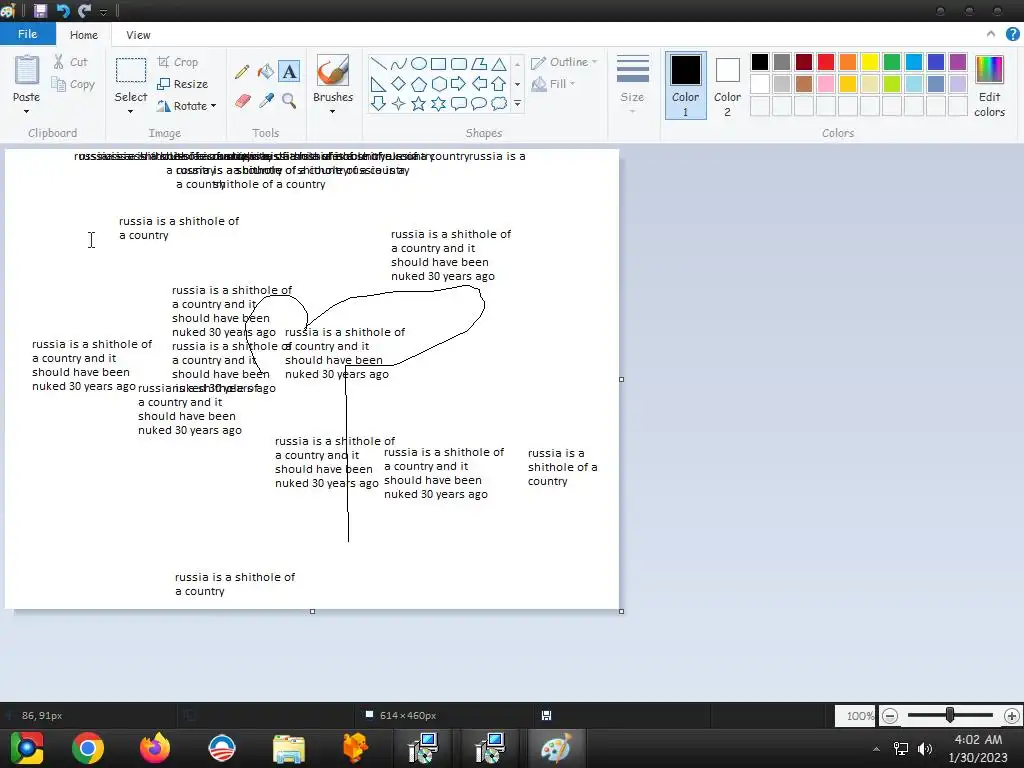Screen dimensions: 1024x768
Task: Select the Fill with color bucket tool
Action: point(265,71)
